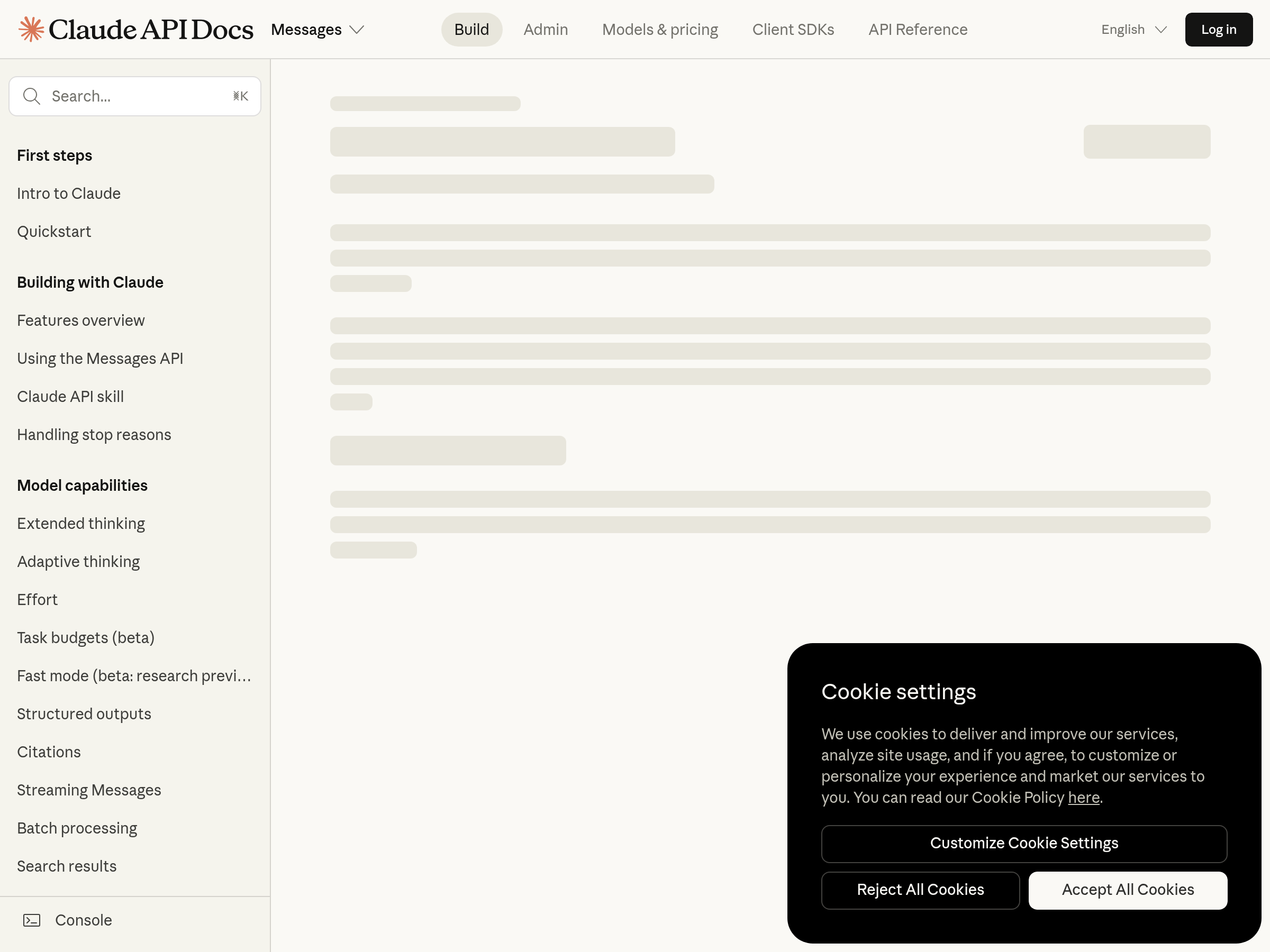The height and width of the screenshot is (952, 1270).
Task: Click the search magnifier icon
Action: click(x=32, y=96)
